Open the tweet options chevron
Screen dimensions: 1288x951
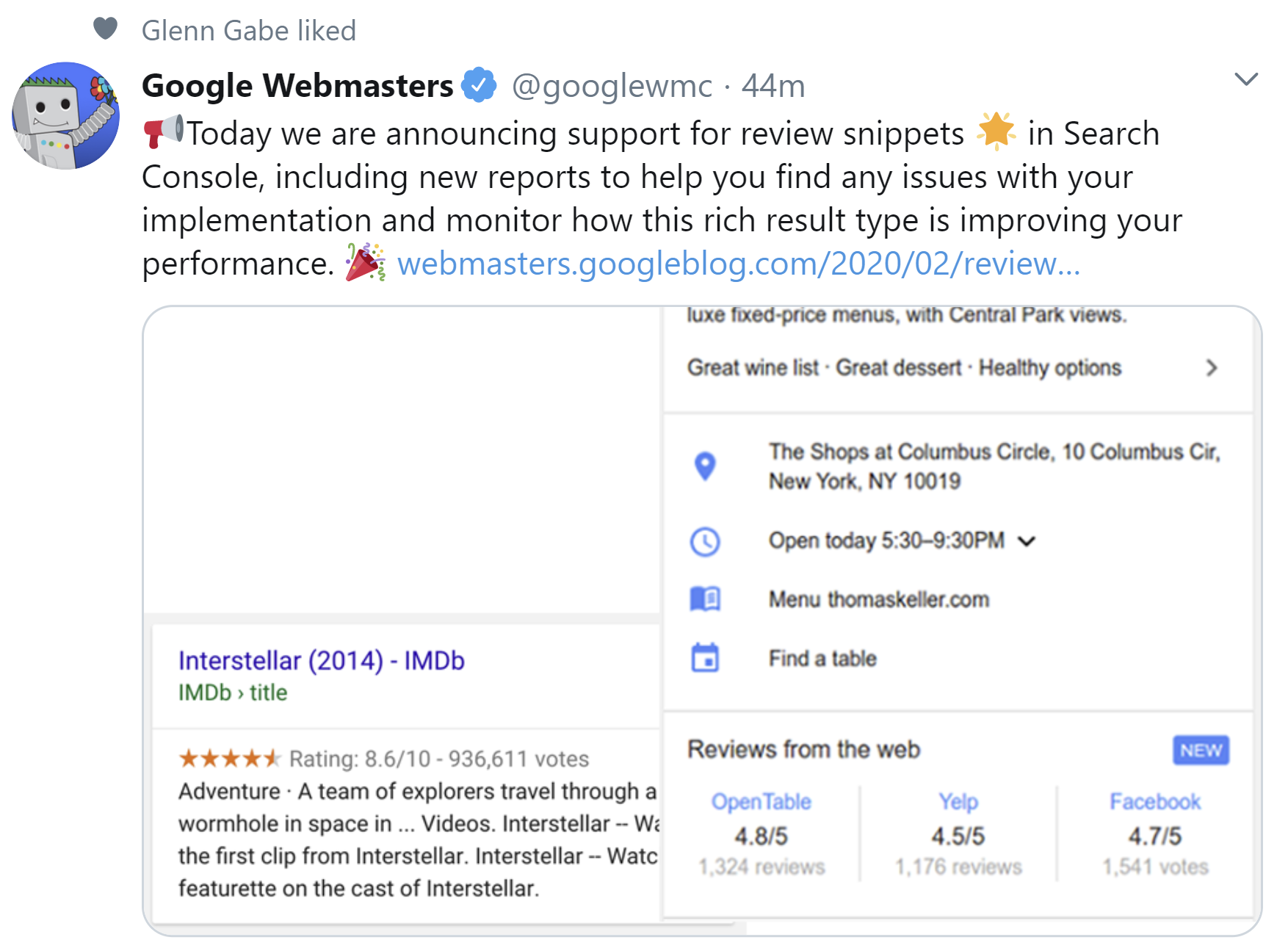pyautogui.click(x=1246, y=79)
